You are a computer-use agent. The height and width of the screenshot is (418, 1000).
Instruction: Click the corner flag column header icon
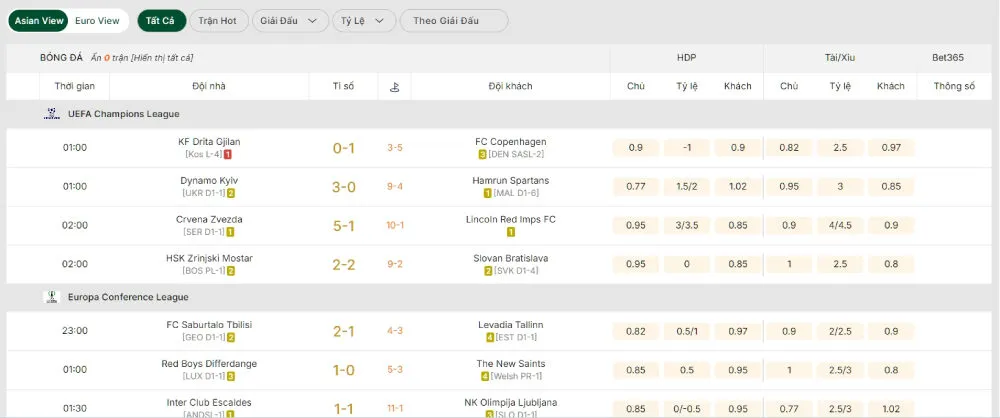pos(395,87)
